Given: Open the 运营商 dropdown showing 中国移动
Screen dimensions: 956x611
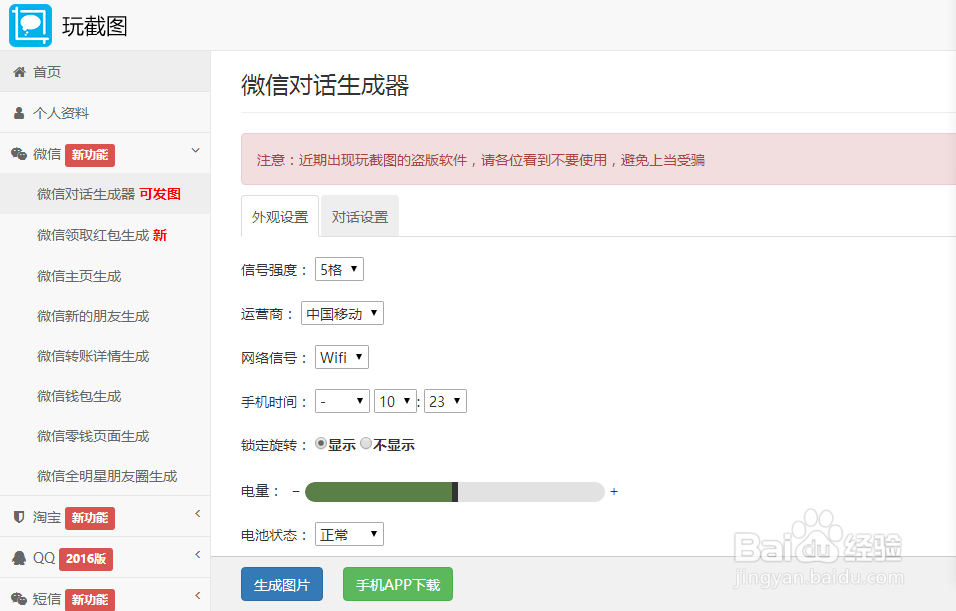Looking at the screenshot, I should coord(342,312).
